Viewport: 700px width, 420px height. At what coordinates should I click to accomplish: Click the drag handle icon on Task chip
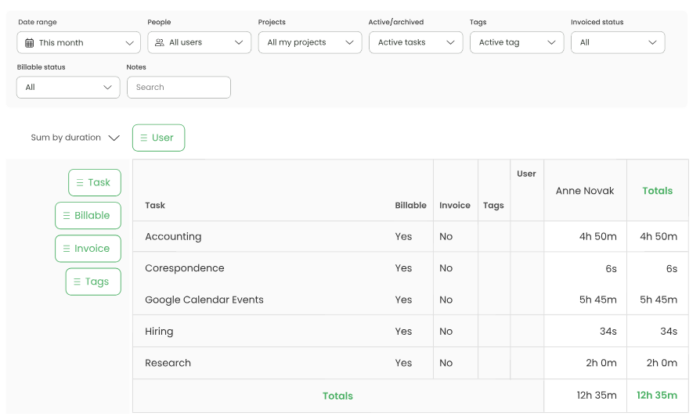click(80, 183)
